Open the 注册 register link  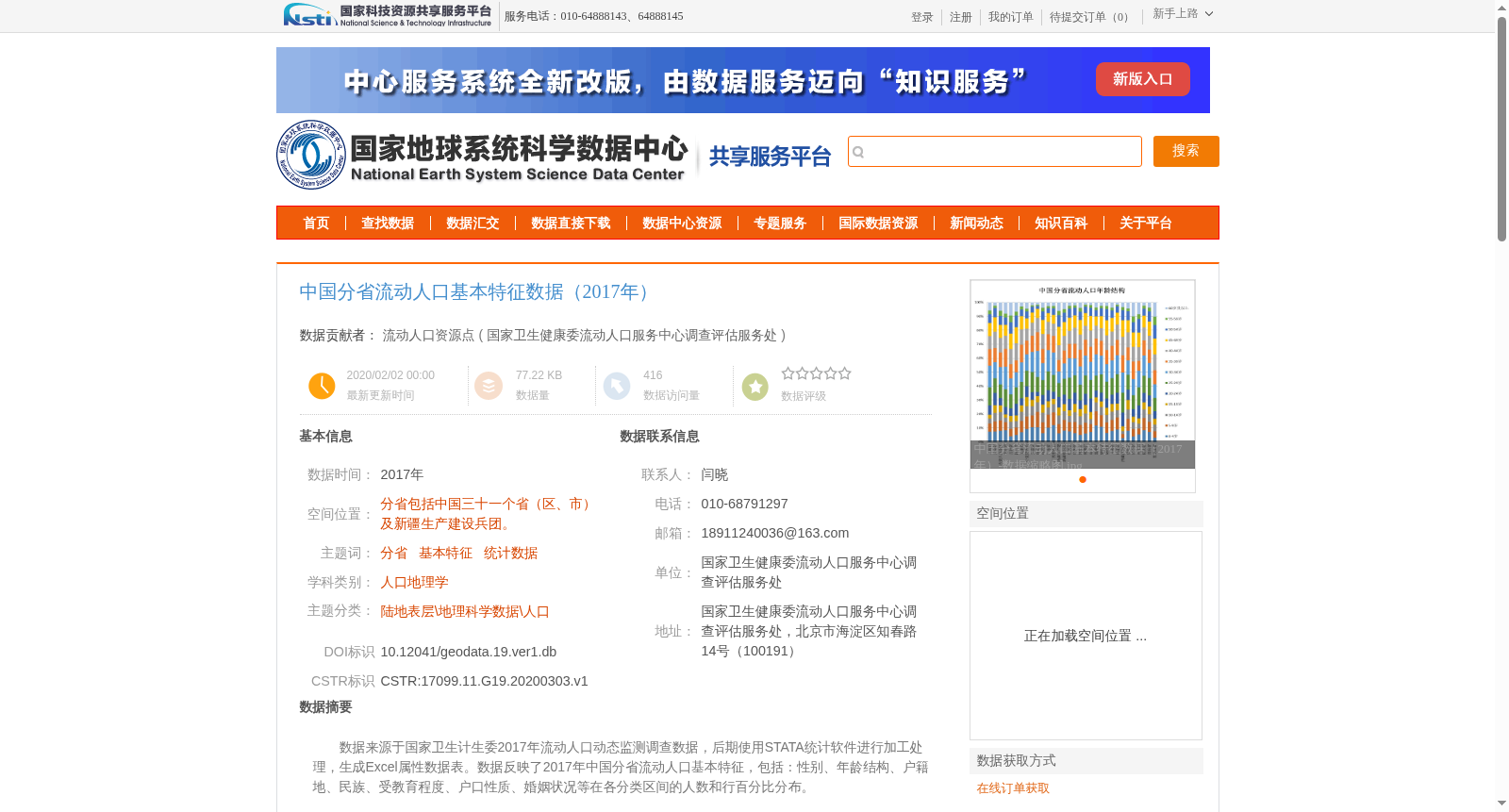pyautogui.click(x=961, y=17)
